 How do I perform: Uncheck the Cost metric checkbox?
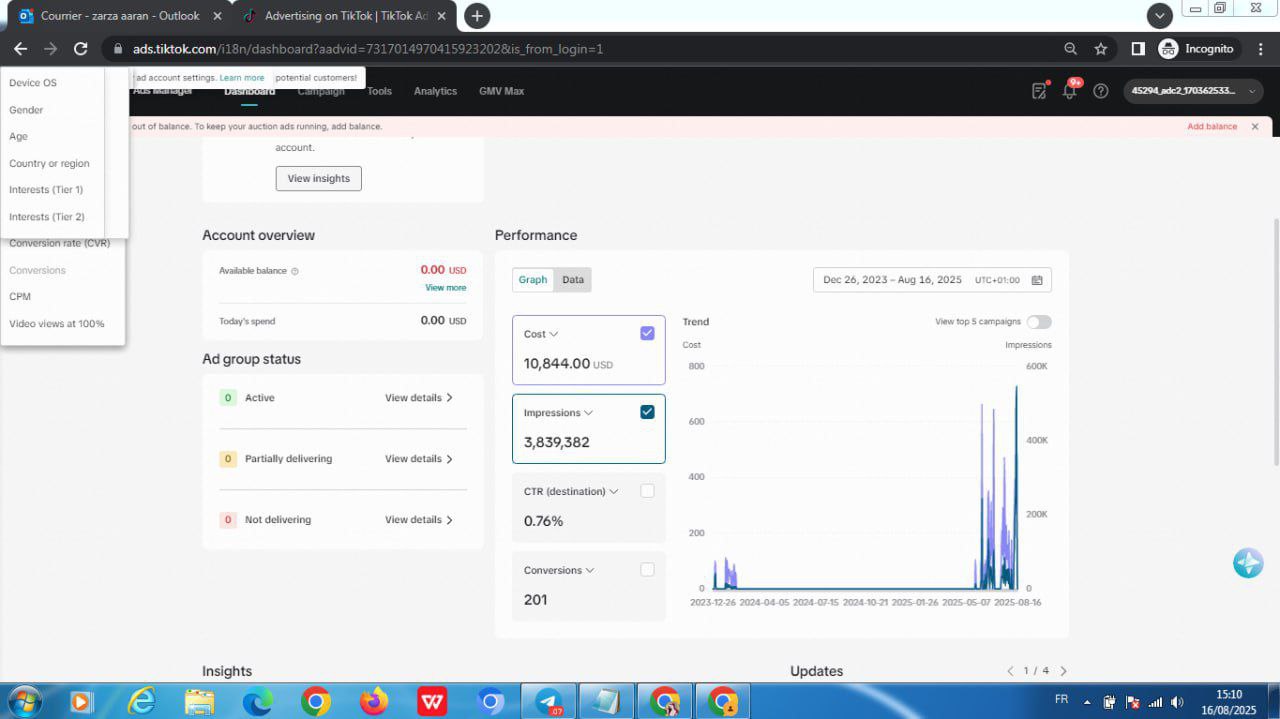click(x=647, y=333)
